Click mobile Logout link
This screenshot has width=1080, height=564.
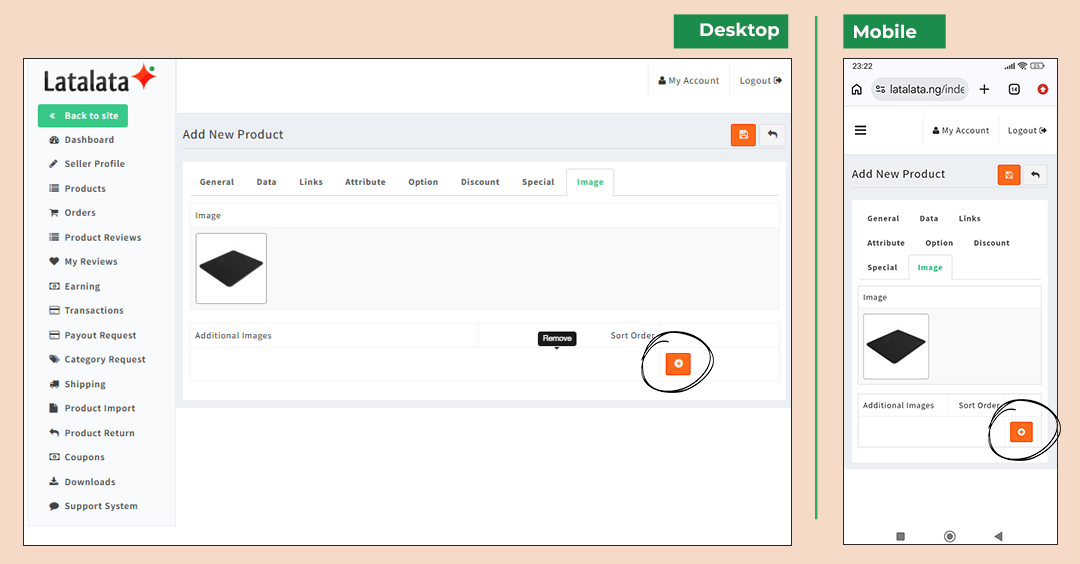[x=1027, y=131]
